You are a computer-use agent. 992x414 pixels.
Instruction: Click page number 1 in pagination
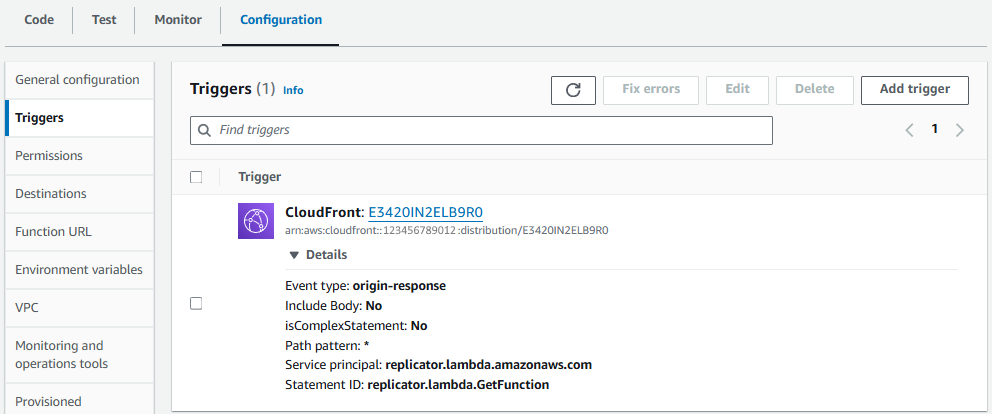[x=934, y=129]
